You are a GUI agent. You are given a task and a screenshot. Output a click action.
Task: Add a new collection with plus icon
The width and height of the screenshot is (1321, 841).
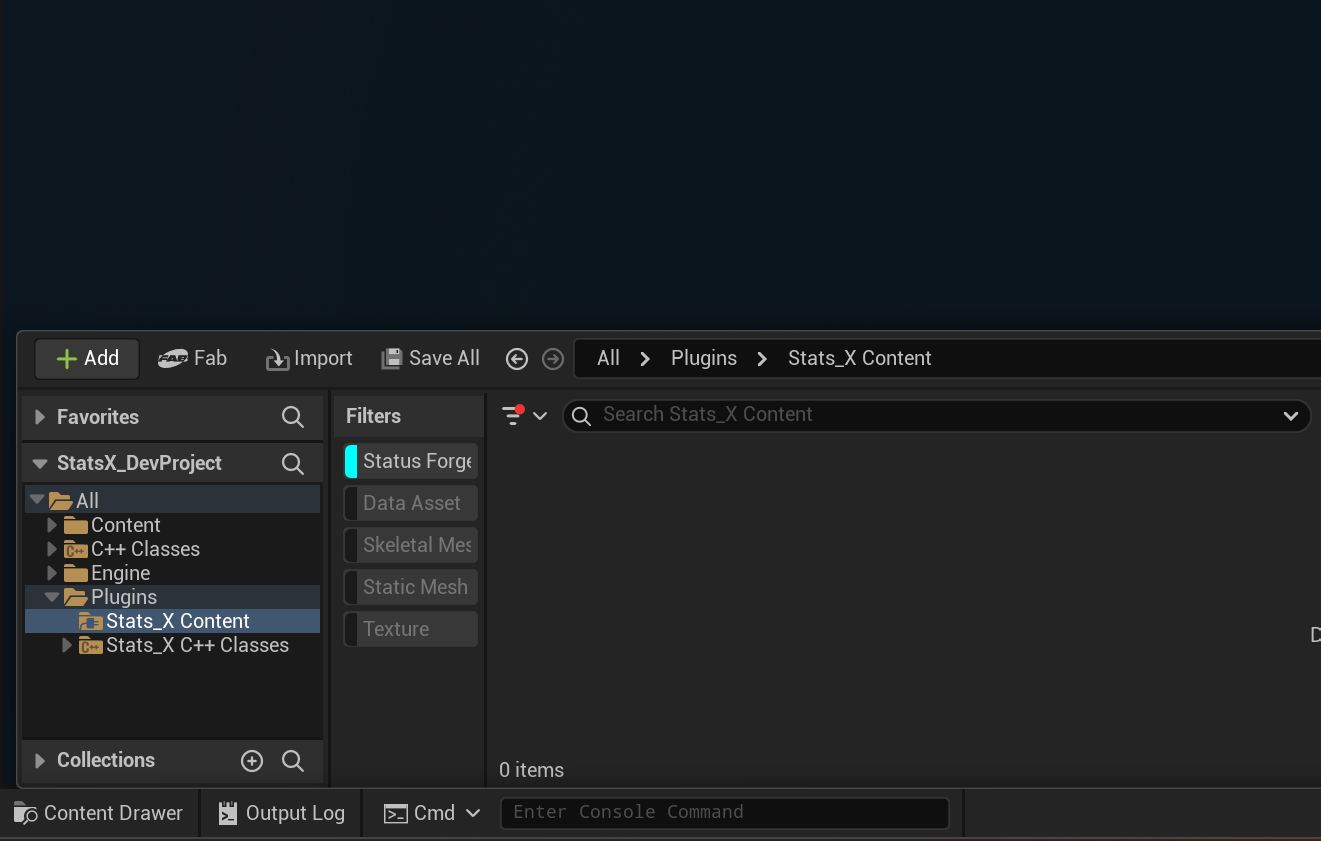pos(252,761)
